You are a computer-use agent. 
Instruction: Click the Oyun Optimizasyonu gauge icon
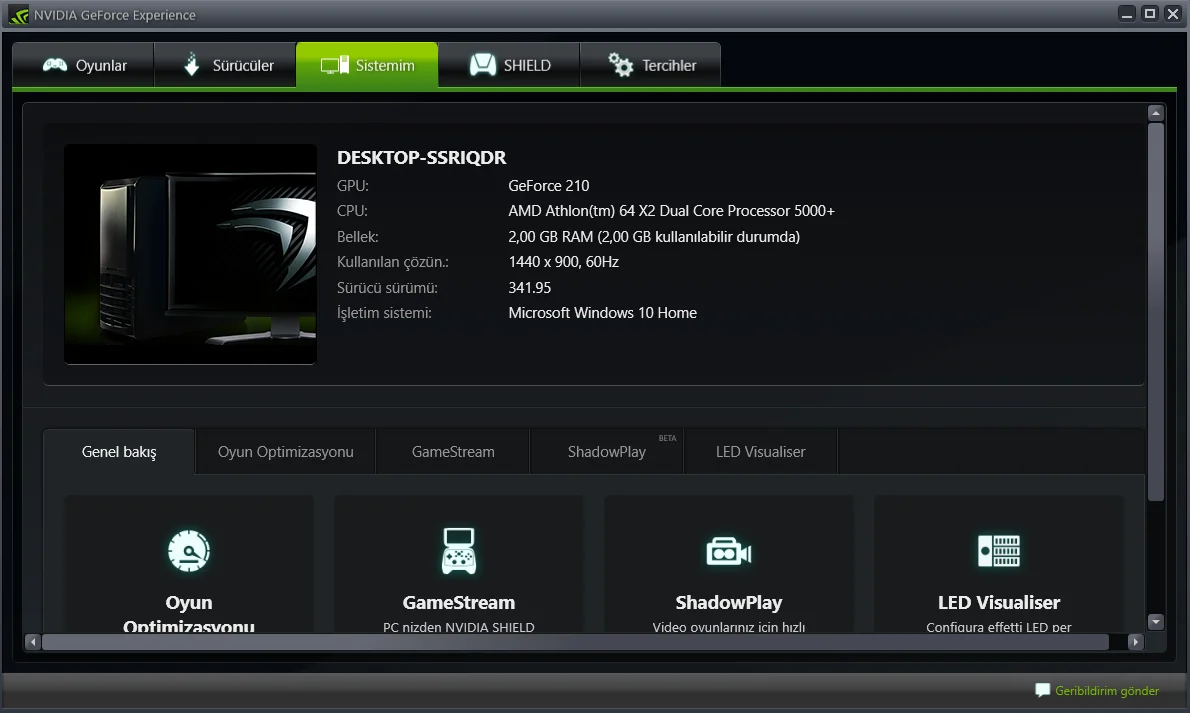point(189,551)
